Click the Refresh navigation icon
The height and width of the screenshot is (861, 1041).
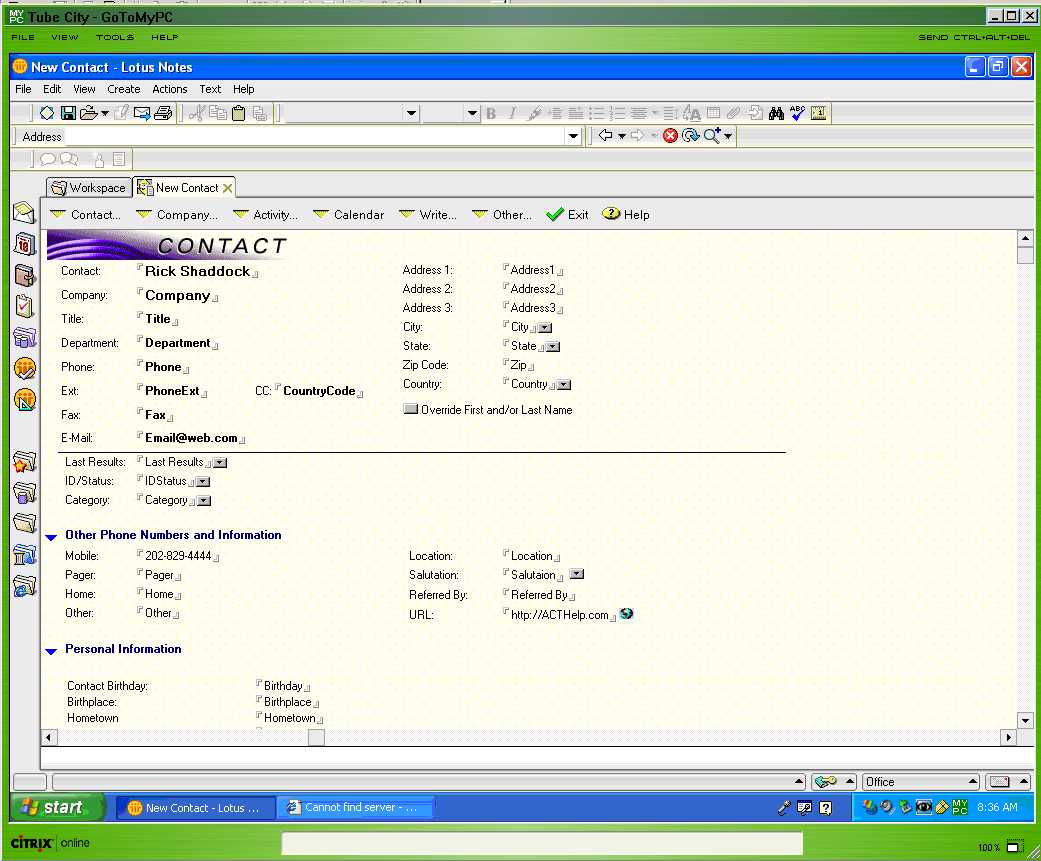tap(691, 136)
